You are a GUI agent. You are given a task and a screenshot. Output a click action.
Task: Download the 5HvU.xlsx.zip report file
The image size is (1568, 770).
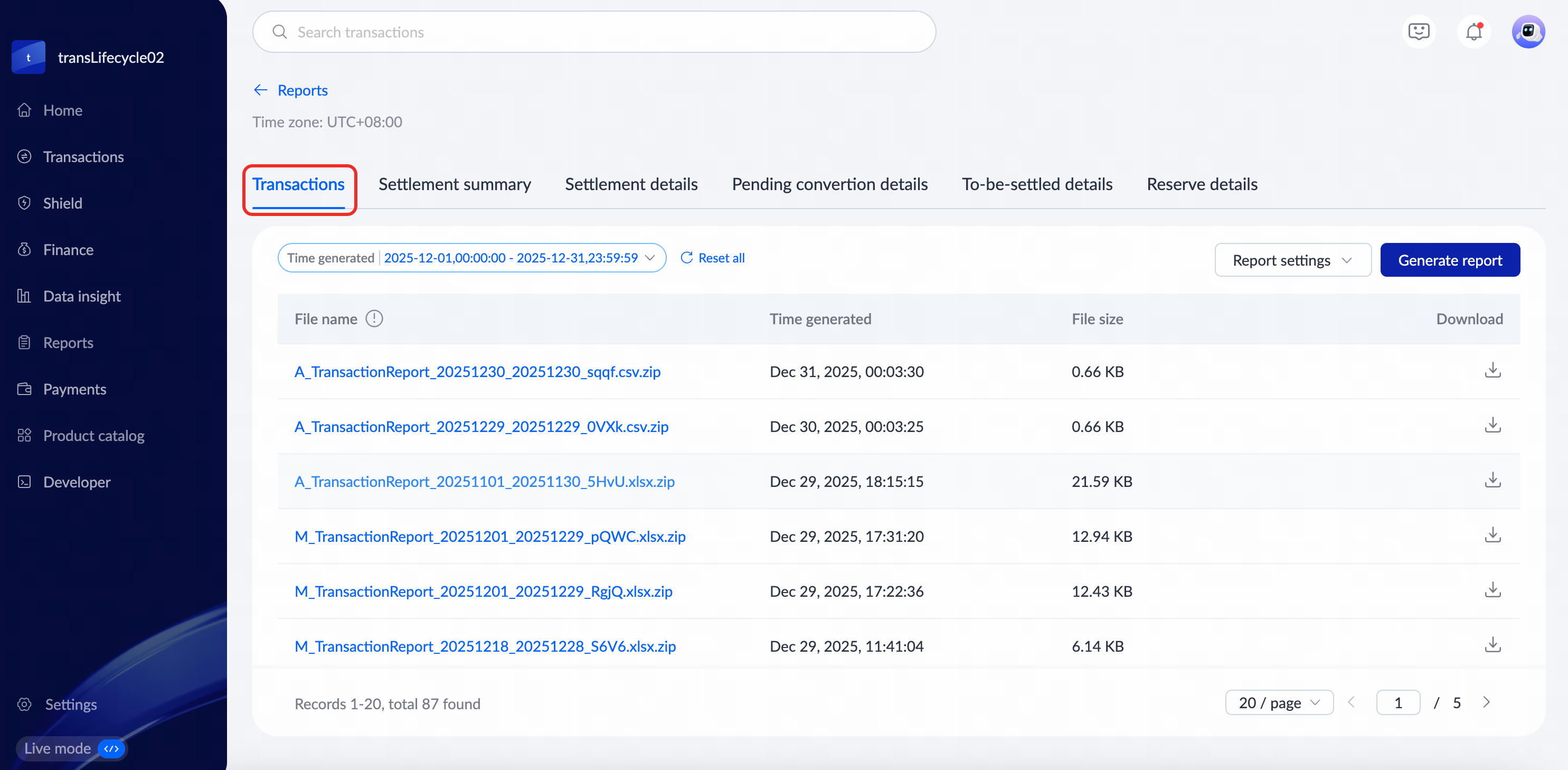[1493, 480]
